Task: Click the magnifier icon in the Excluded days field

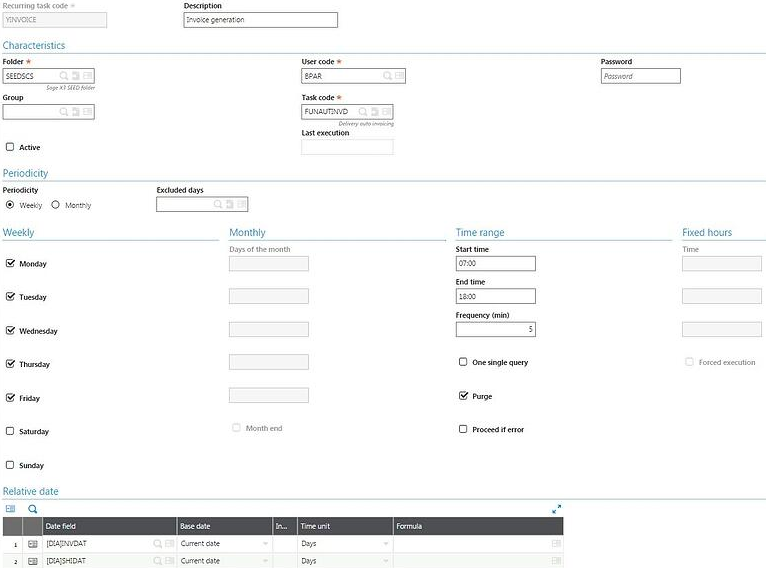Action: [218, 205]
